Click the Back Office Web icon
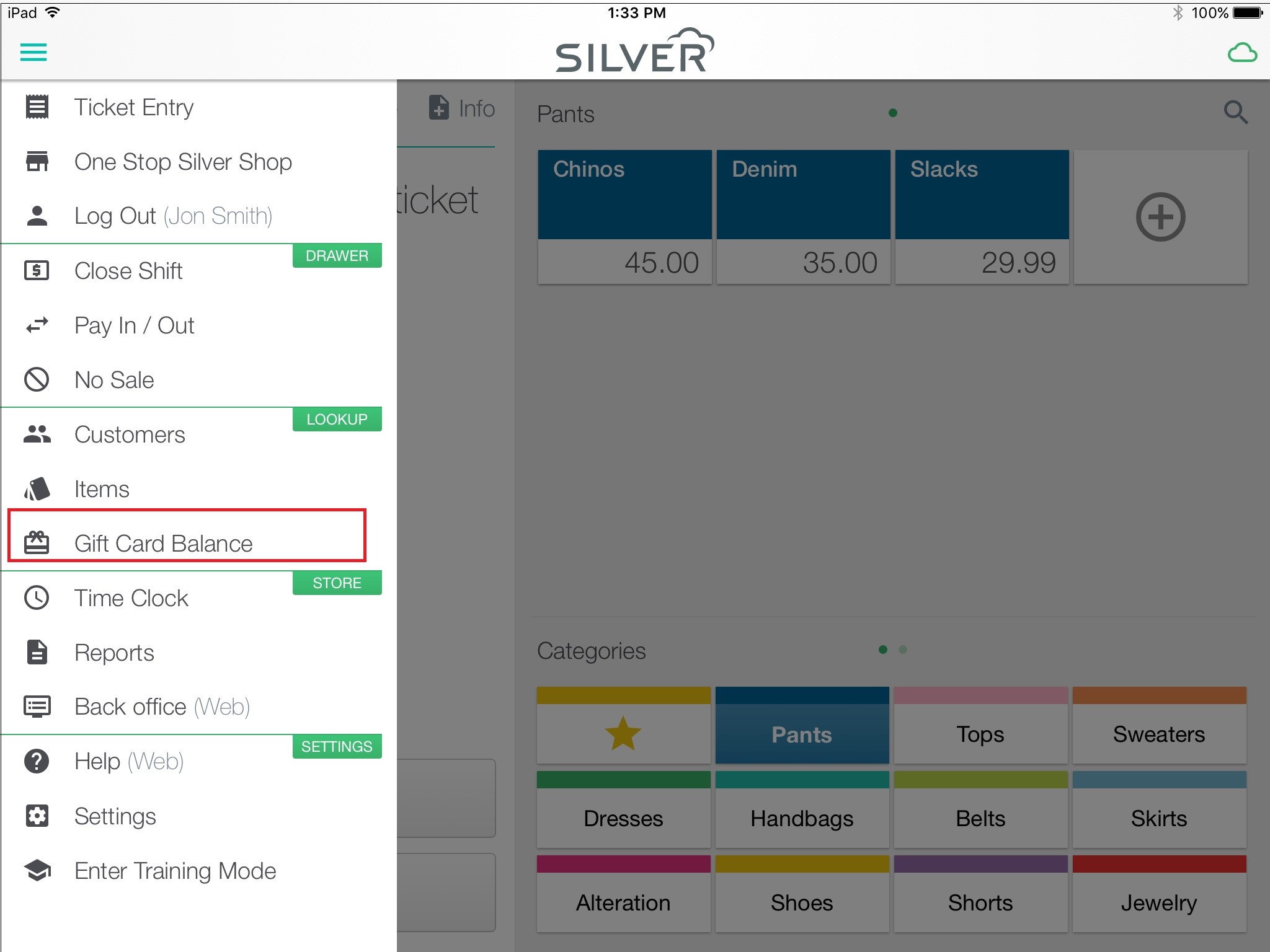Screen dimensions: 1270x952 40,707
